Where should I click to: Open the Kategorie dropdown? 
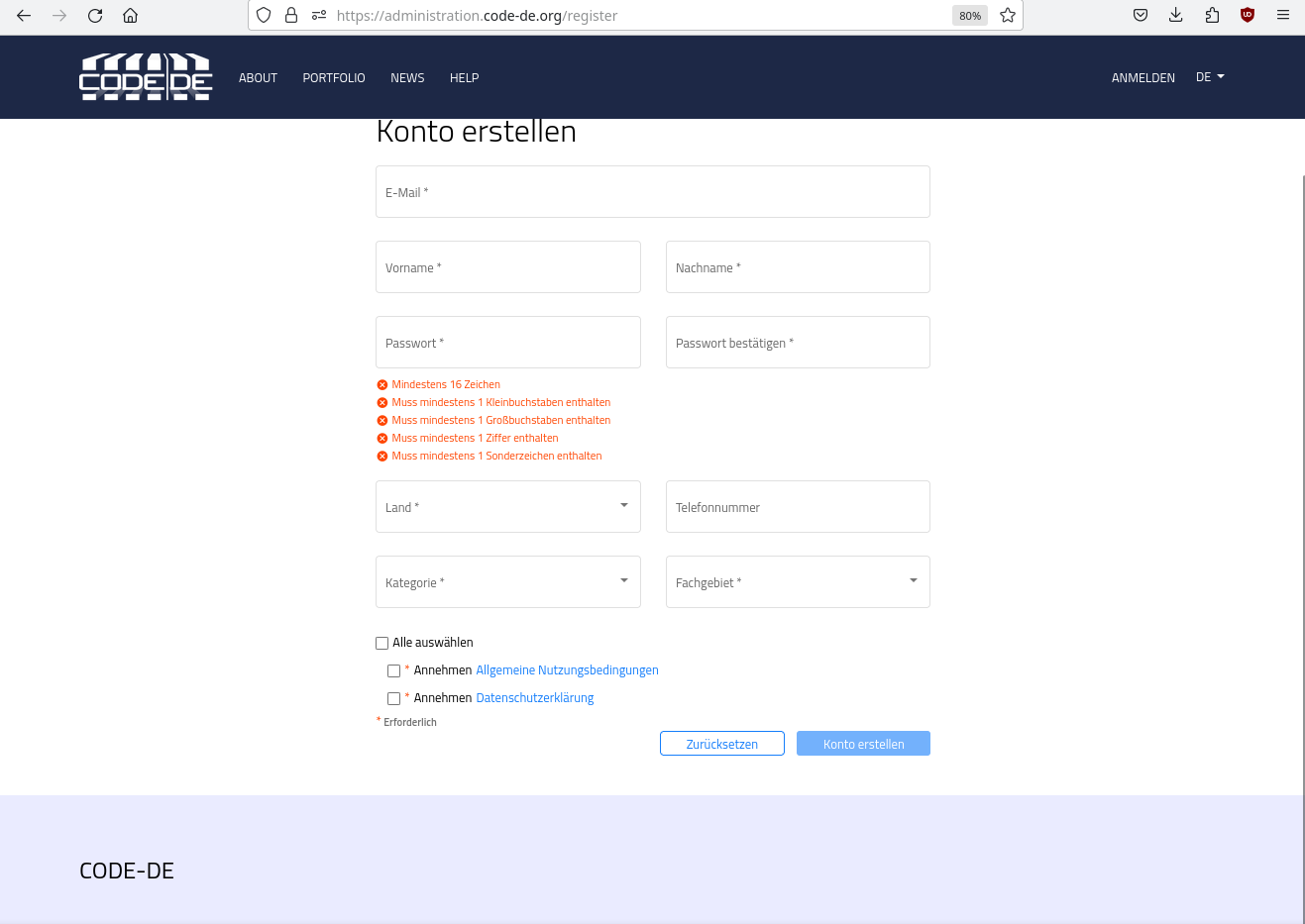pyautogui.click(x=508, y=581)
